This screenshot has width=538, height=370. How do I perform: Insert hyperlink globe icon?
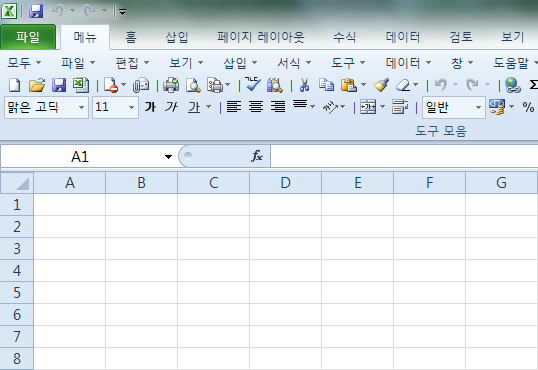(513, 85)
